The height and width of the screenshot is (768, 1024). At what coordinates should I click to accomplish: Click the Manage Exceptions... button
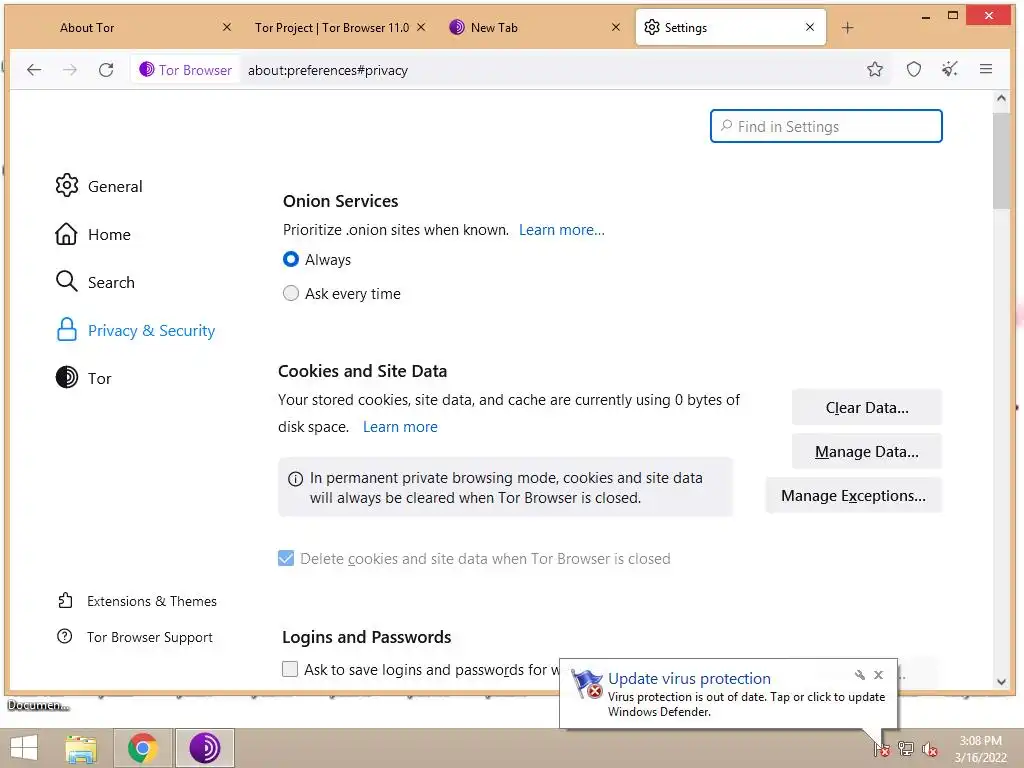click(x=854, y=496)
